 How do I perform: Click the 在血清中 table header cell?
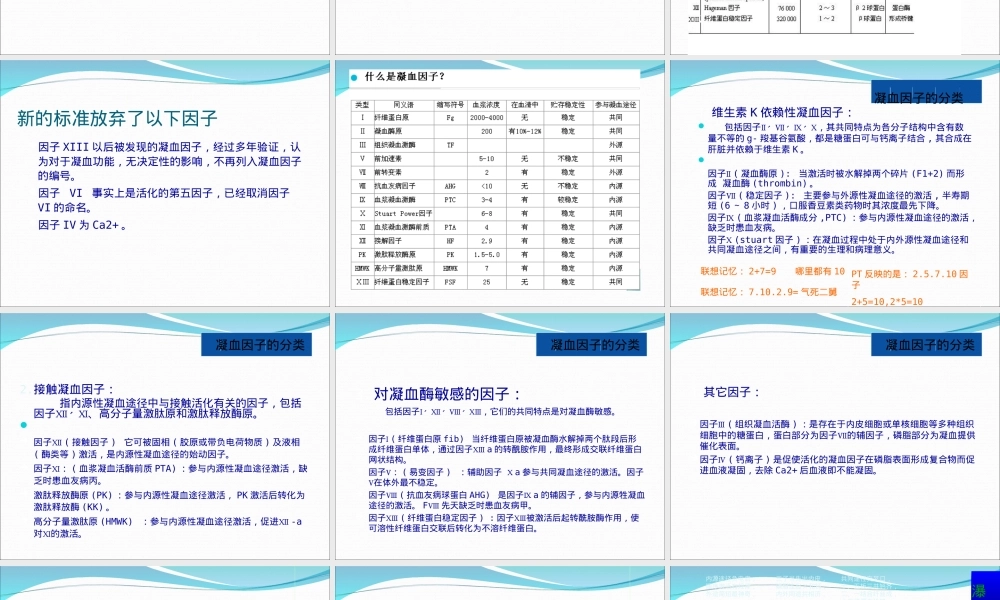[x=525, y=105]
